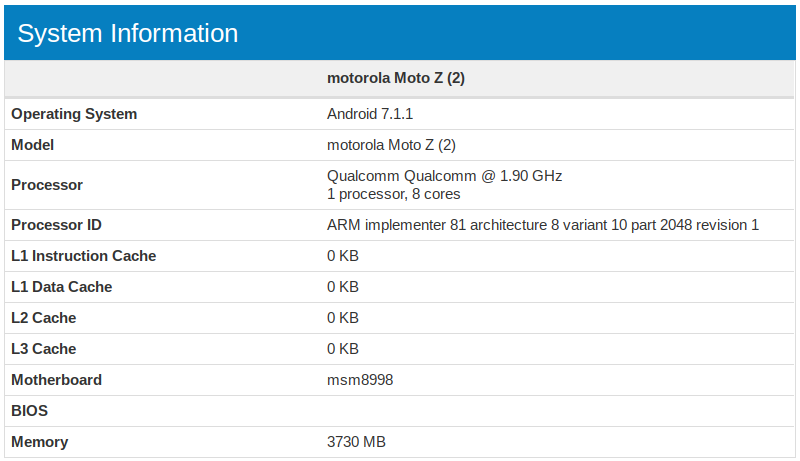Viewport: 800px width, 461px height.
Task: Click the 0 KB value for L1 Instruction Cache
Action: pos(343,256)
